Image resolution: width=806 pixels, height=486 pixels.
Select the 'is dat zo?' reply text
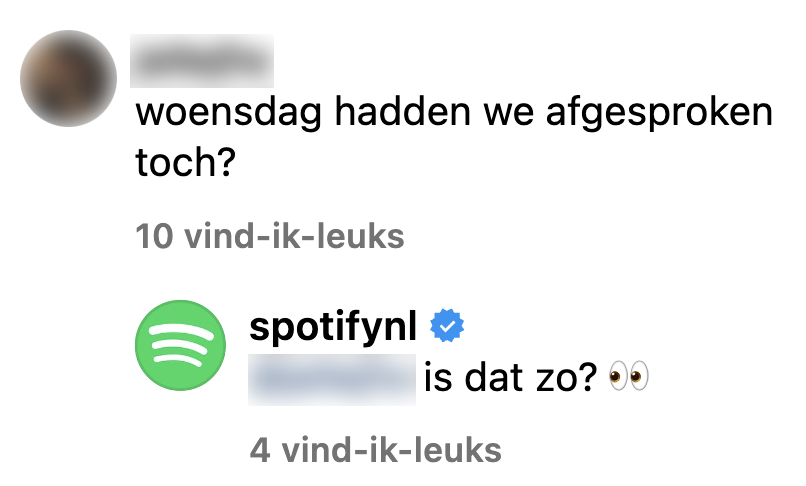pyautogui.click(x=510, y=377)
